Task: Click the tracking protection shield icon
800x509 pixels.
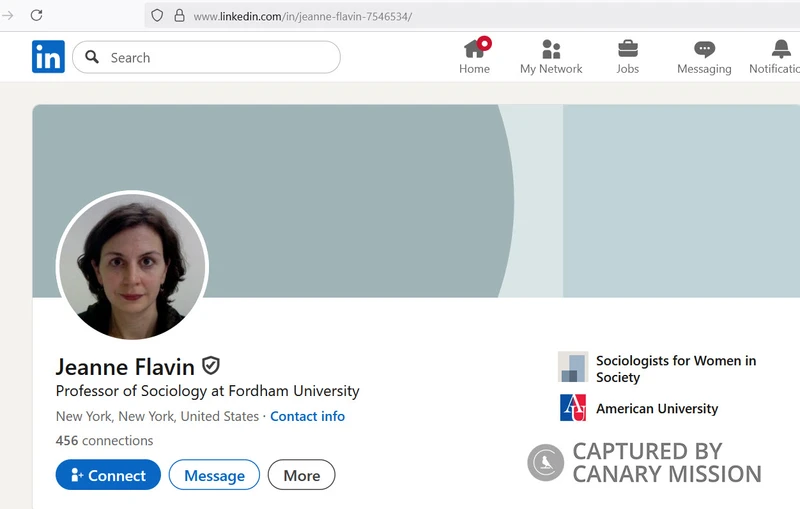Action: pos(157,16)
